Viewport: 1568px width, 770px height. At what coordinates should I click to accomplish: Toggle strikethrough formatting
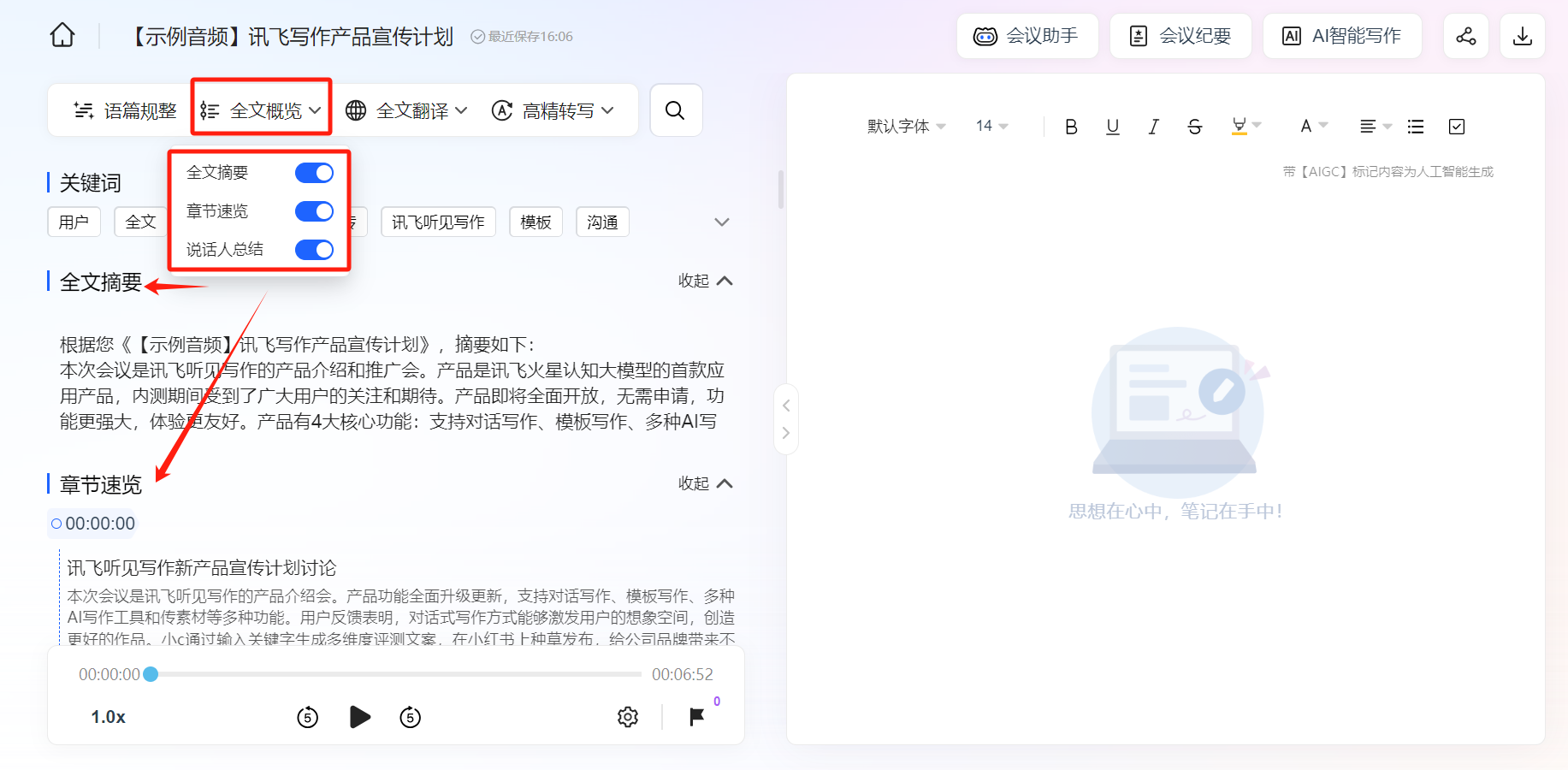pyautogui.click(x=1195, y=127)
